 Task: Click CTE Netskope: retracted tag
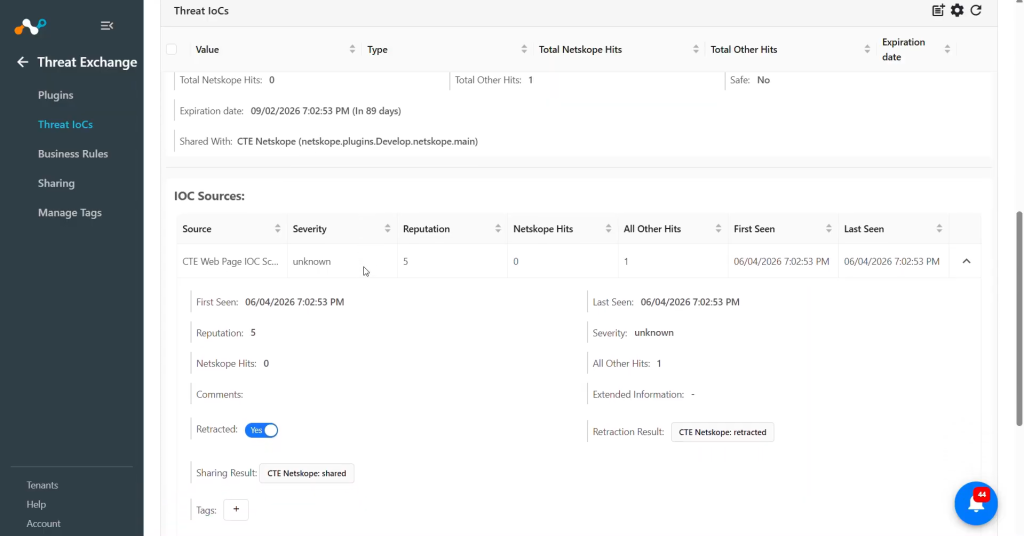pyautogui.click(x=722, y=432)
